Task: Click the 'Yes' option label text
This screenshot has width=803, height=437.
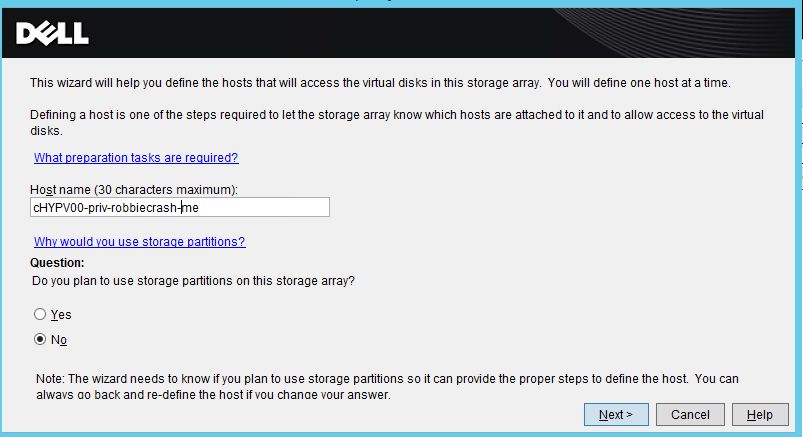Action: [x=61, y=315]
